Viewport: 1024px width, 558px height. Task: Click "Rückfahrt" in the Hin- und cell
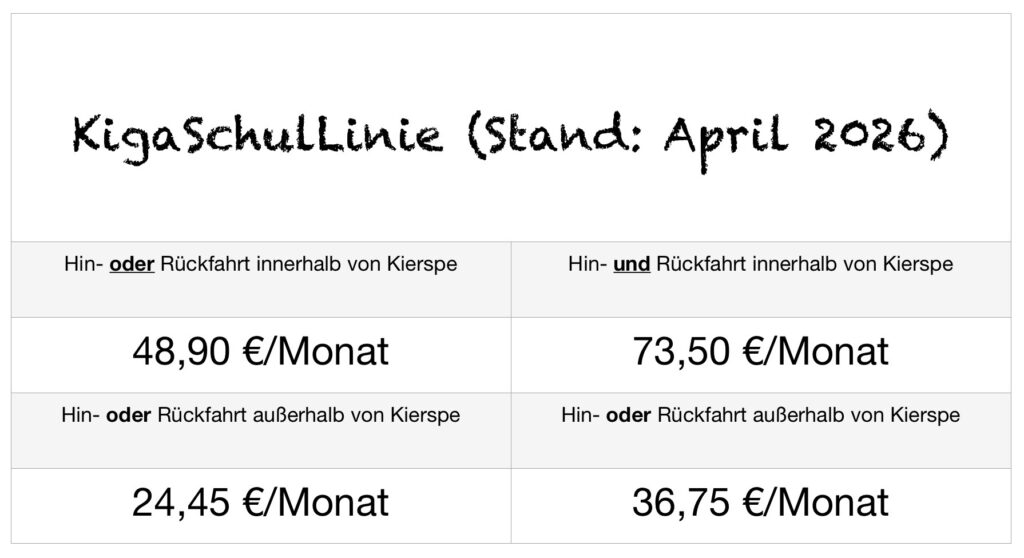click(x=696, y=266)
